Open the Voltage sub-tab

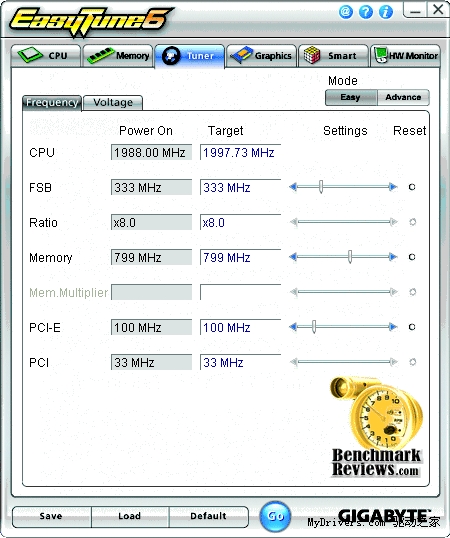113,103
